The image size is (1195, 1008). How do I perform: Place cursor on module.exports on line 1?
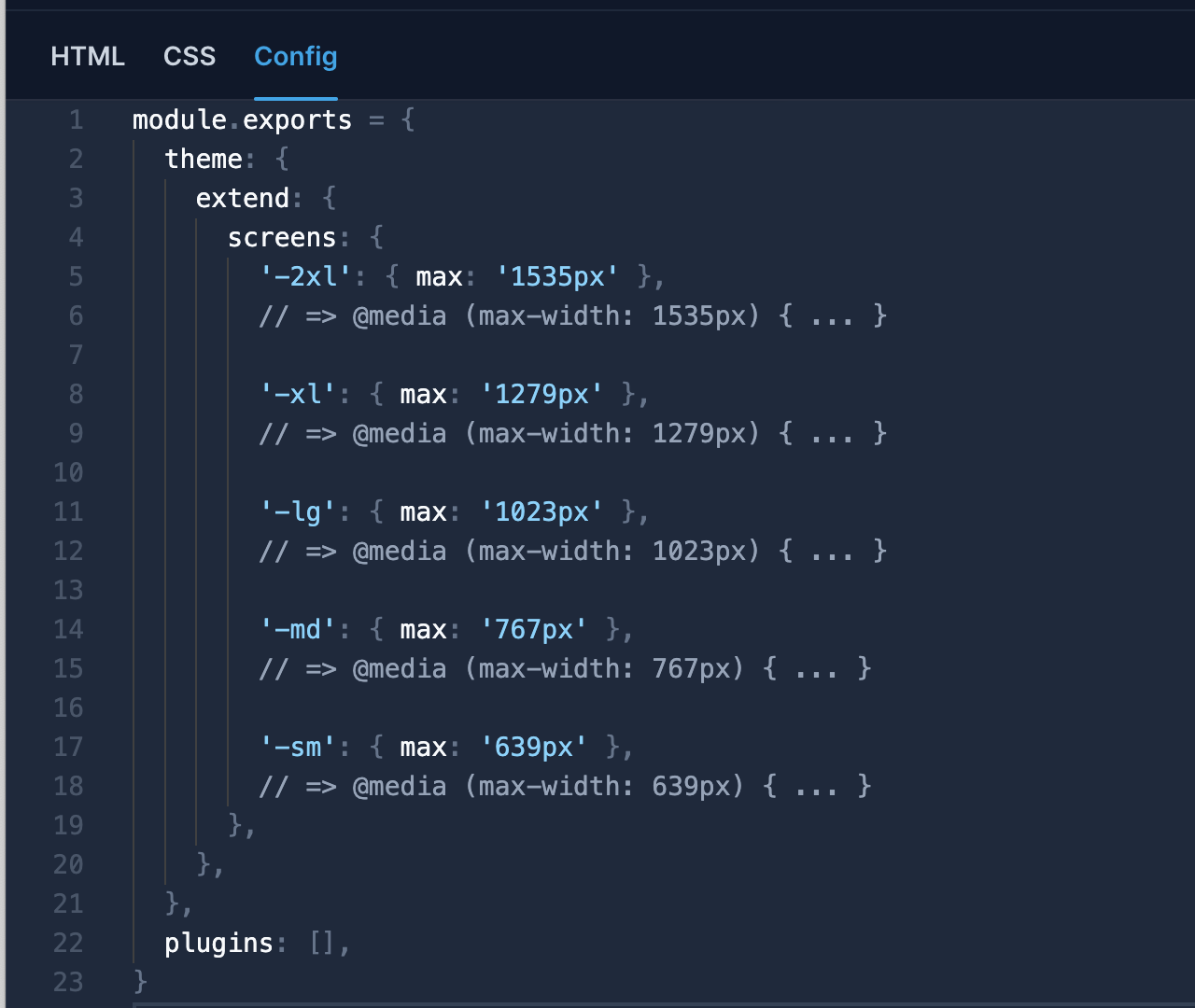click(241, 119)
